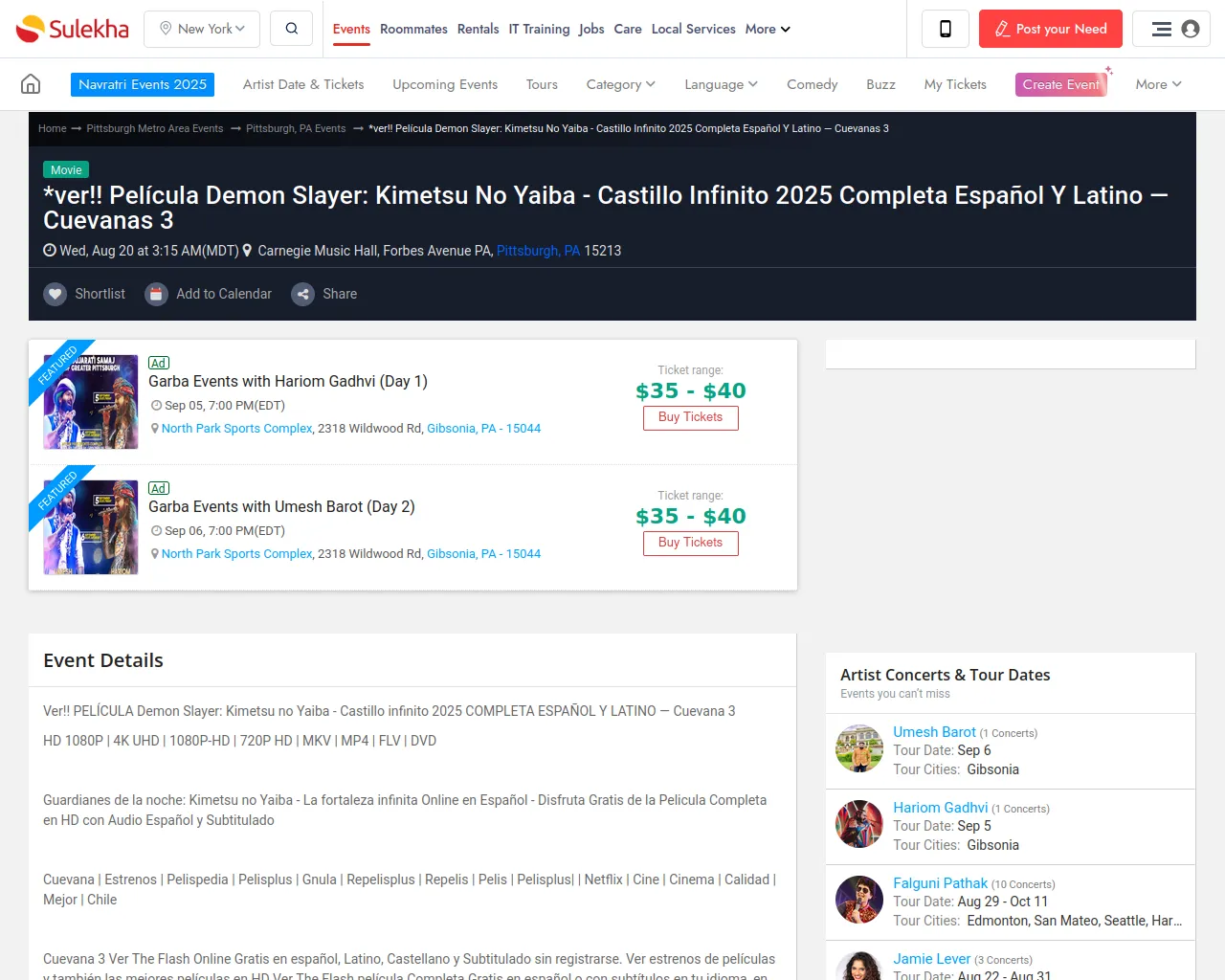Open Pittsburgh, PA Events breadcrumb
The width and height of the screenshot is (1225, 980).
(x=296, y=128)
